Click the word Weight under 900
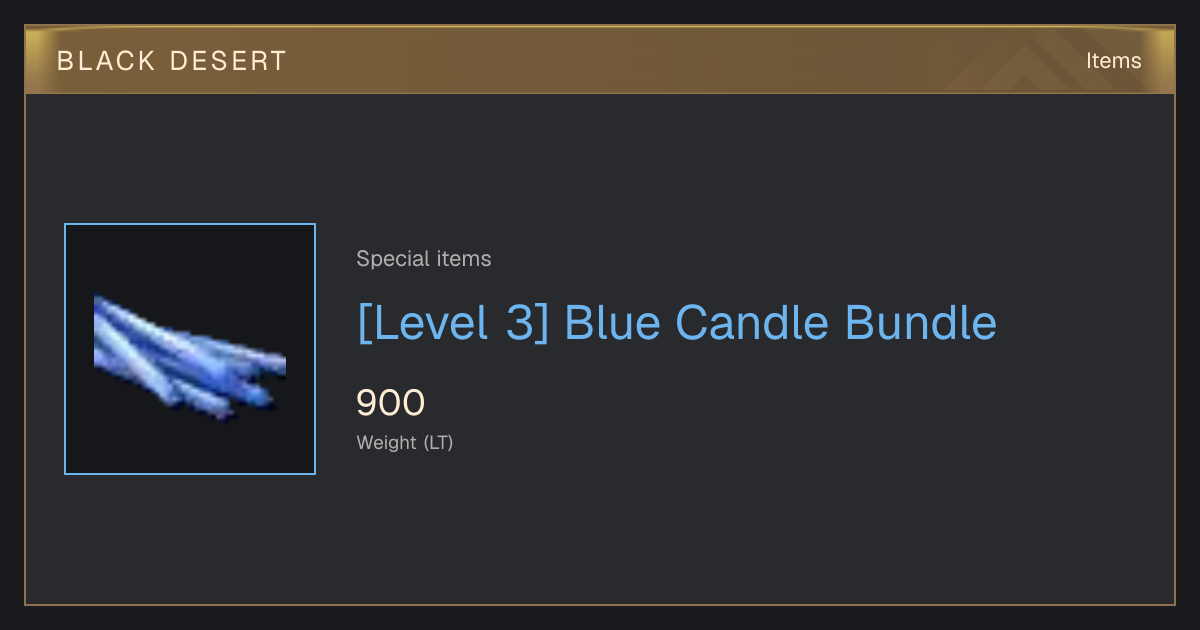 (387, 442)
